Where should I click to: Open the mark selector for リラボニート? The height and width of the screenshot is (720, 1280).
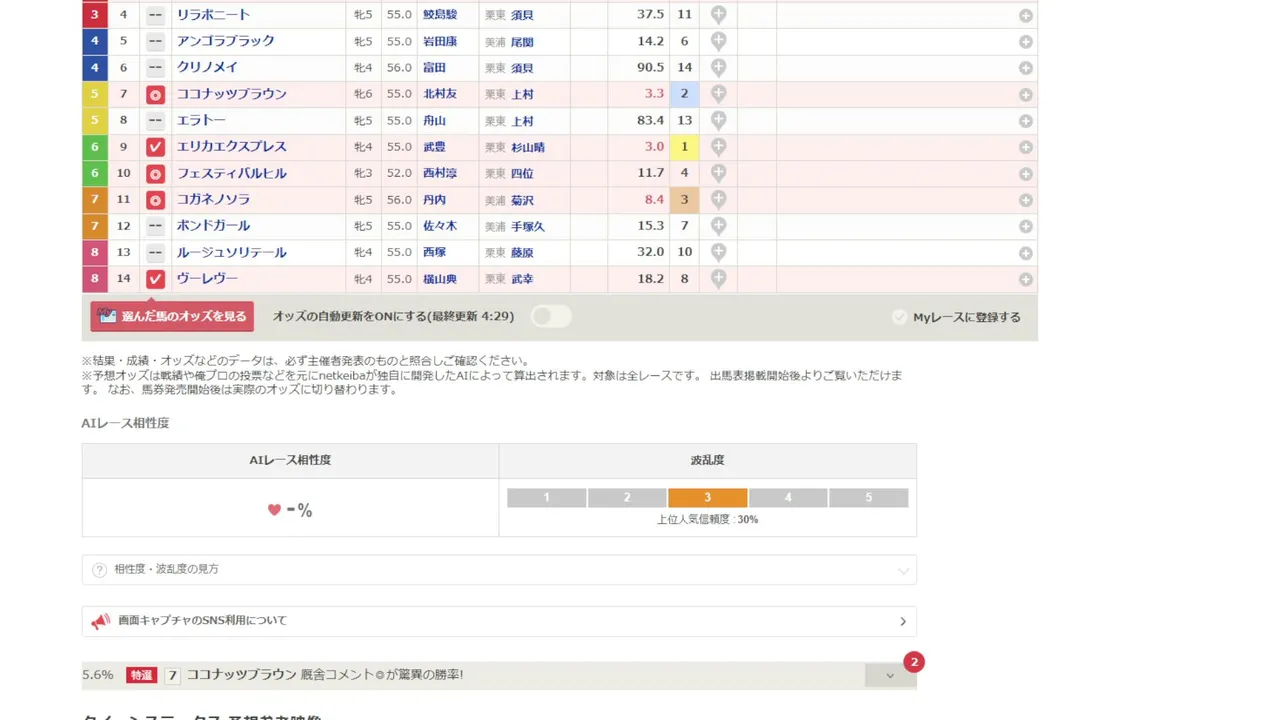point(155,15)
